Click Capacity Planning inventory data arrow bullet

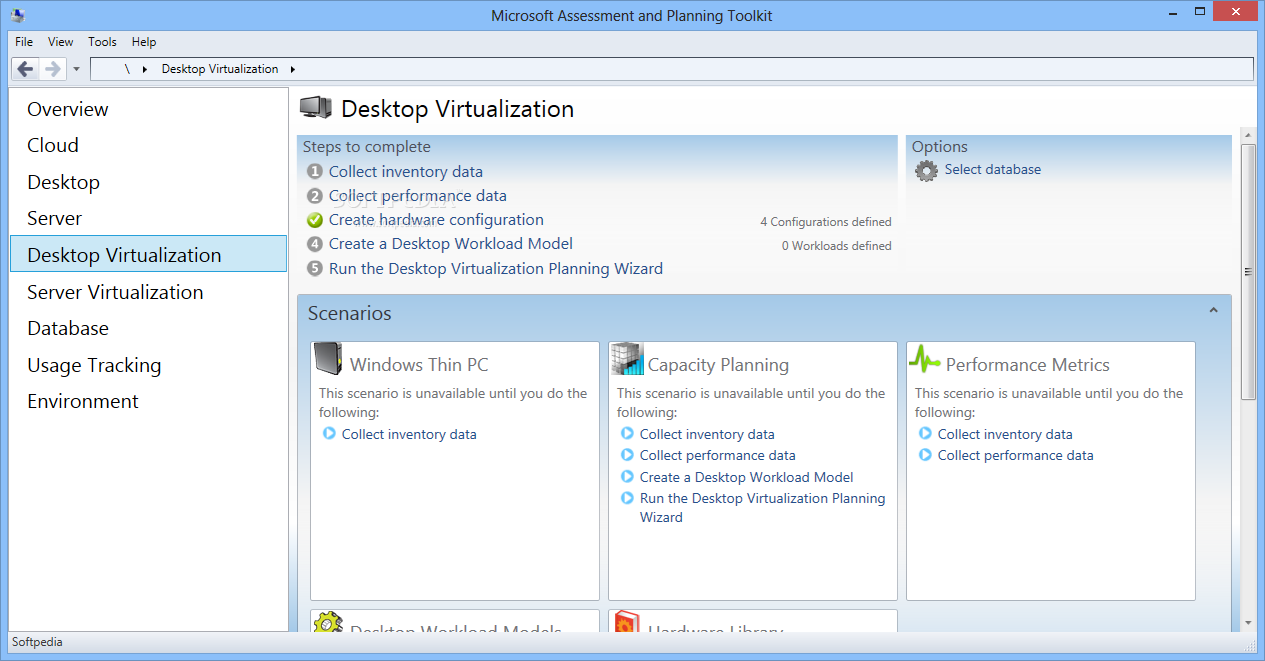[627, 434]
